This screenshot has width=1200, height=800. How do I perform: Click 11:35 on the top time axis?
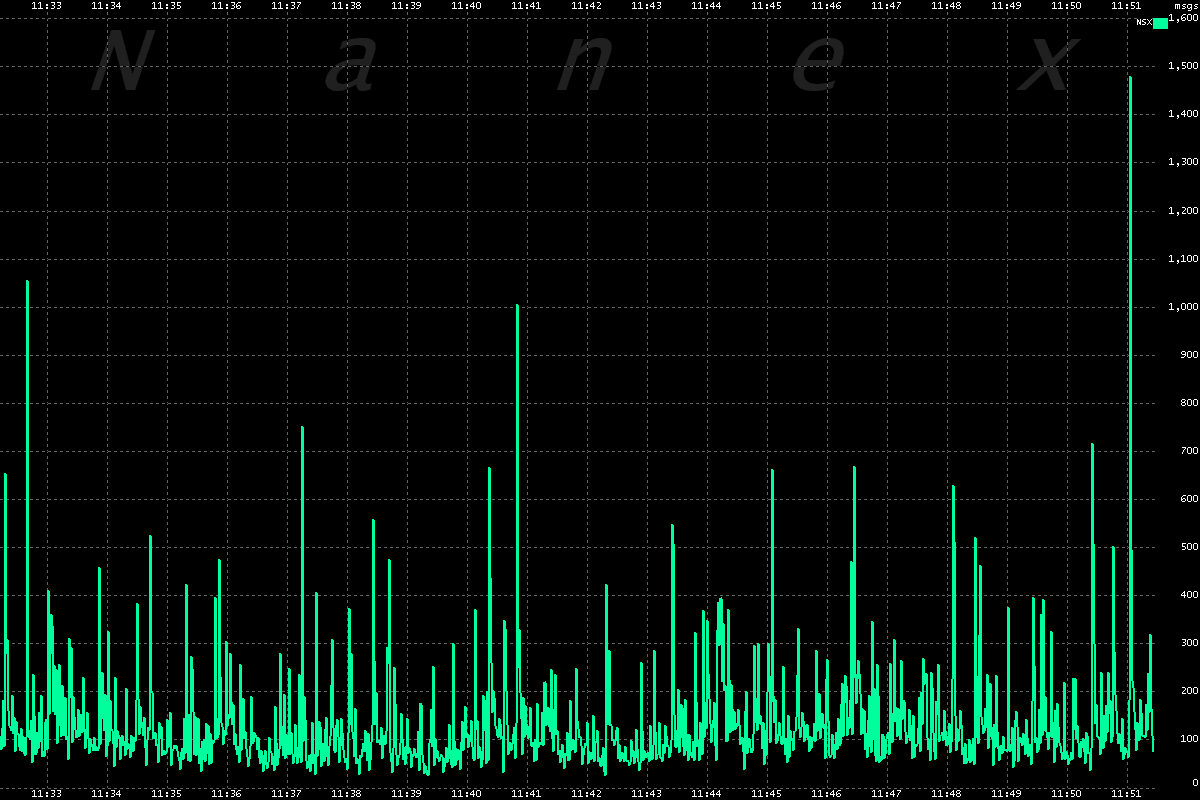click(166, 6)
